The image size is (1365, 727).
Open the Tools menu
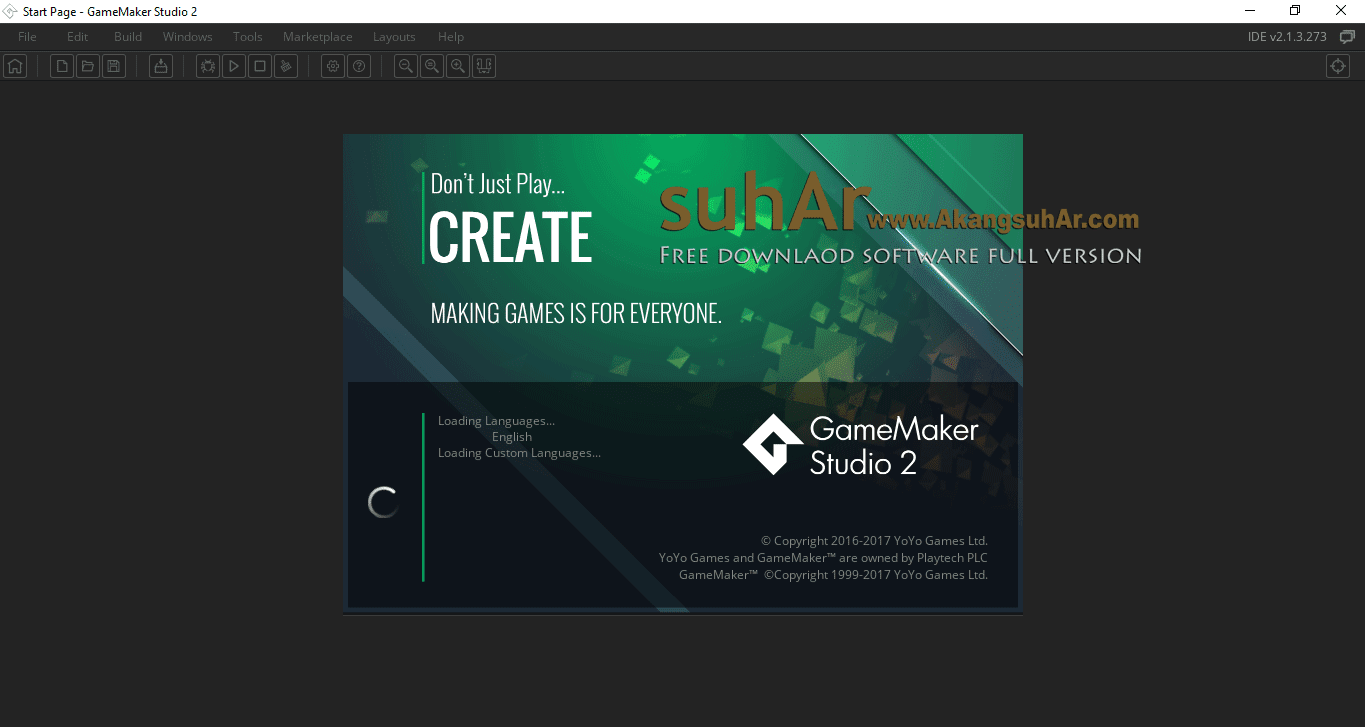(248, 37)
